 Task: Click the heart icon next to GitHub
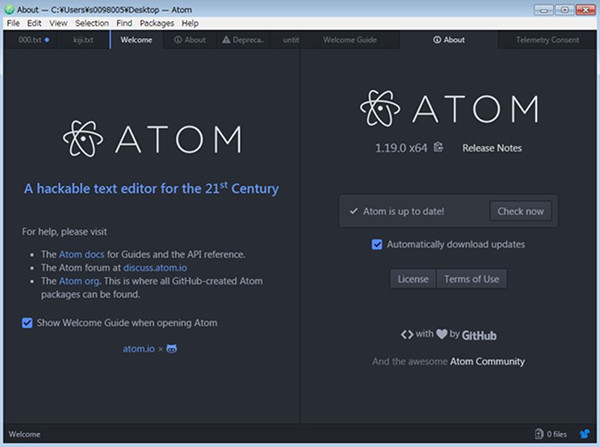coord(442,334)
